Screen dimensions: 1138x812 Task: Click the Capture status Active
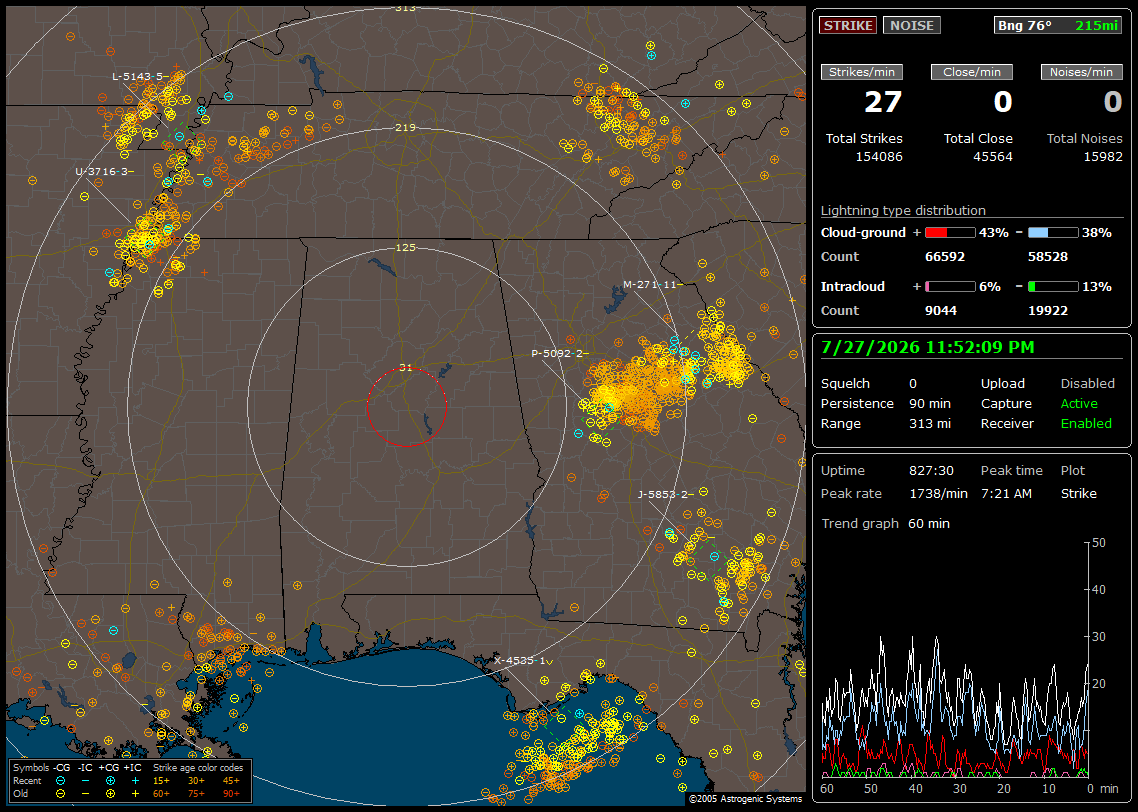coord(1079,403)
